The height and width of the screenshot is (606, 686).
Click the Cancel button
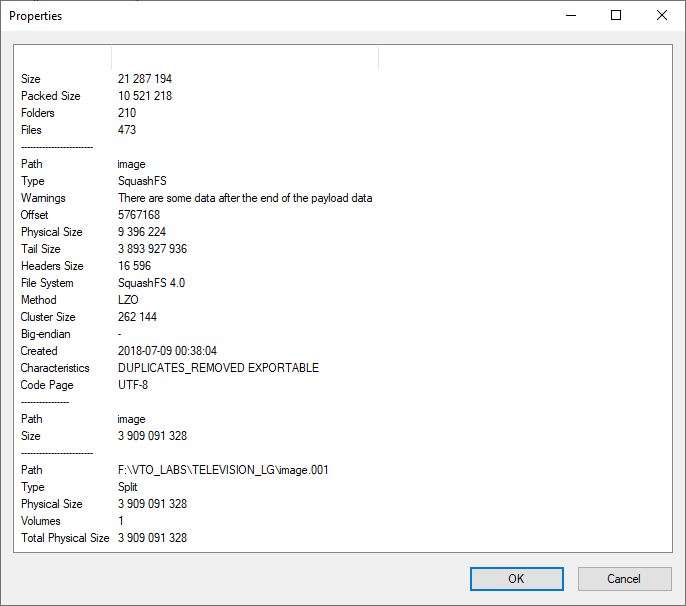click(623, 578)
